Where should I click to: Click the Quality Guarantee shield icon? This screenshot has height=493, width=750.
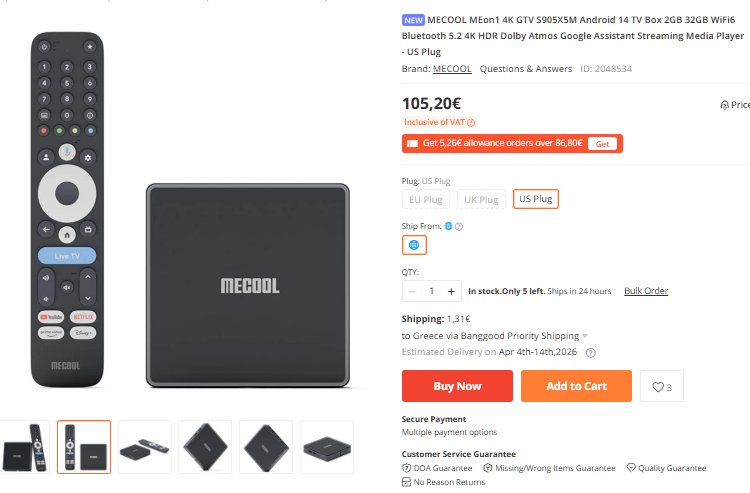631,468
